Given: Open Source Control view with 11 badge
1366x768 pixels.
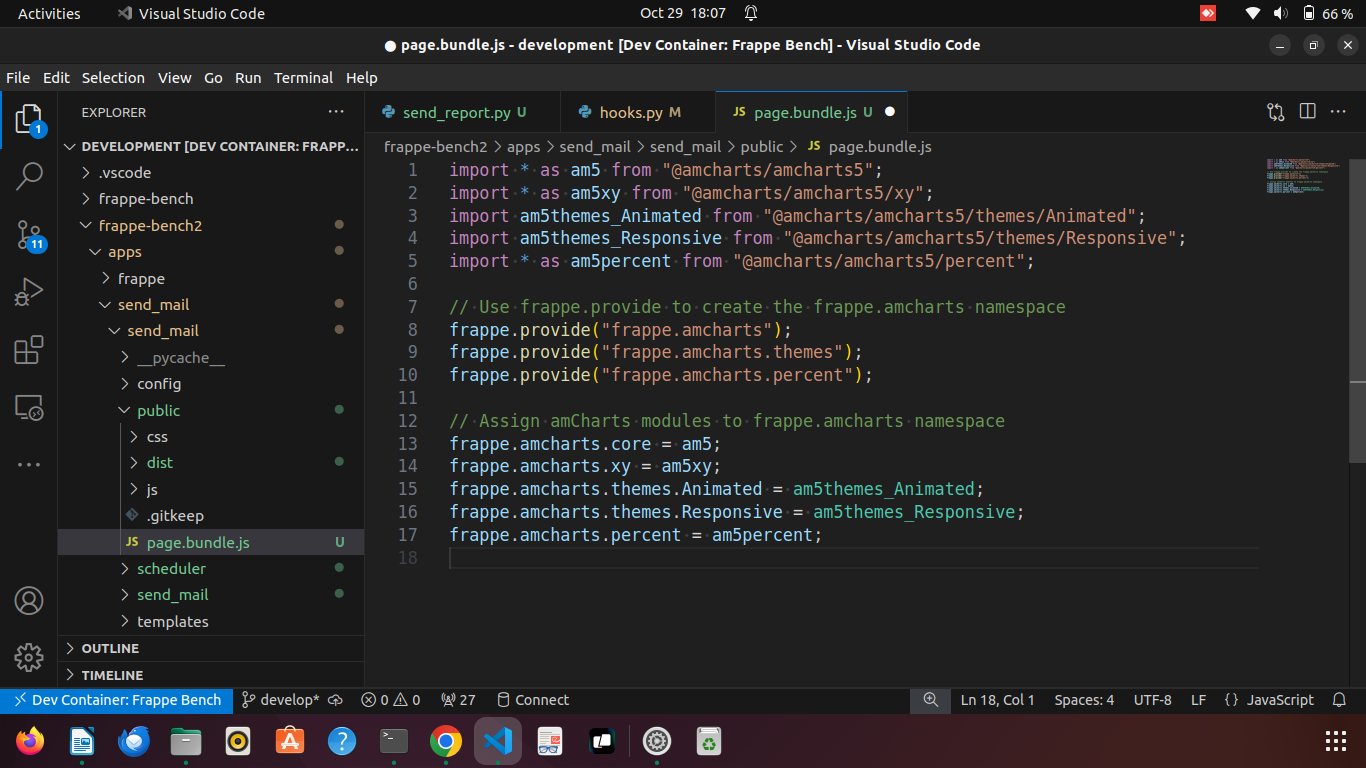Looking at the screenshot, I should coord(29,236).
